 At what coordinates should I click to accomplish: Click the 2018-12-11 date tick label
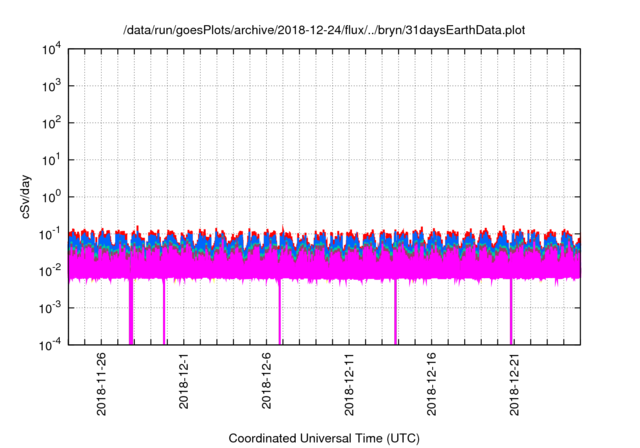click(349, 384)
